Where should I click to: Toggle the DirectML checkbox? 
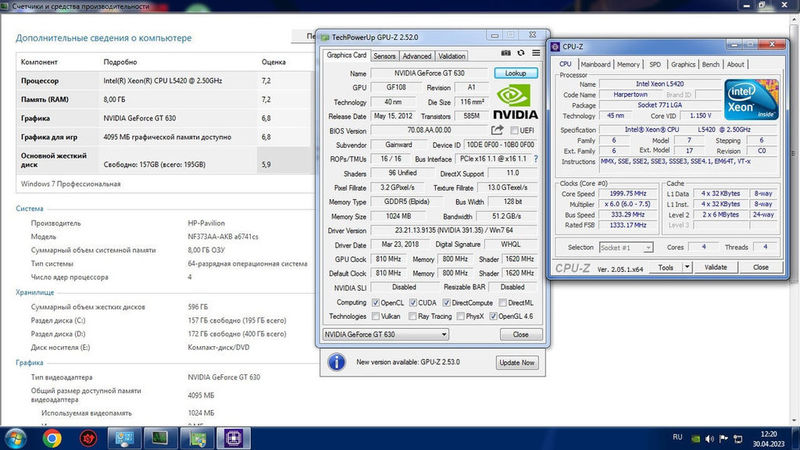pos(503,303)
